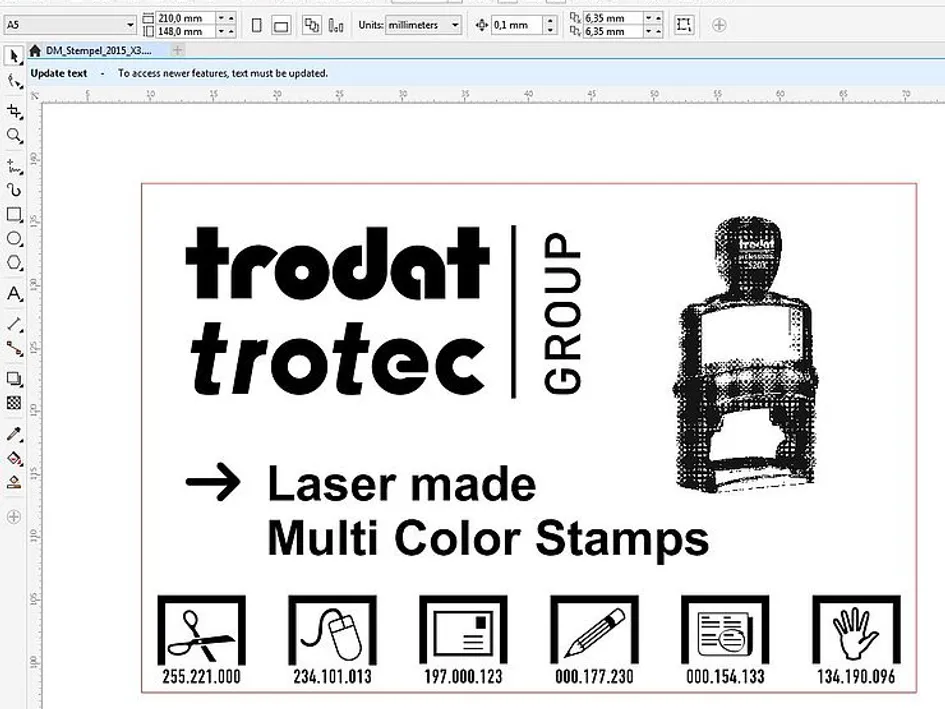Viewport: 945px width, 709px height.
Task: Select the Drop Shadow tool
Action: tap(13, 379)
